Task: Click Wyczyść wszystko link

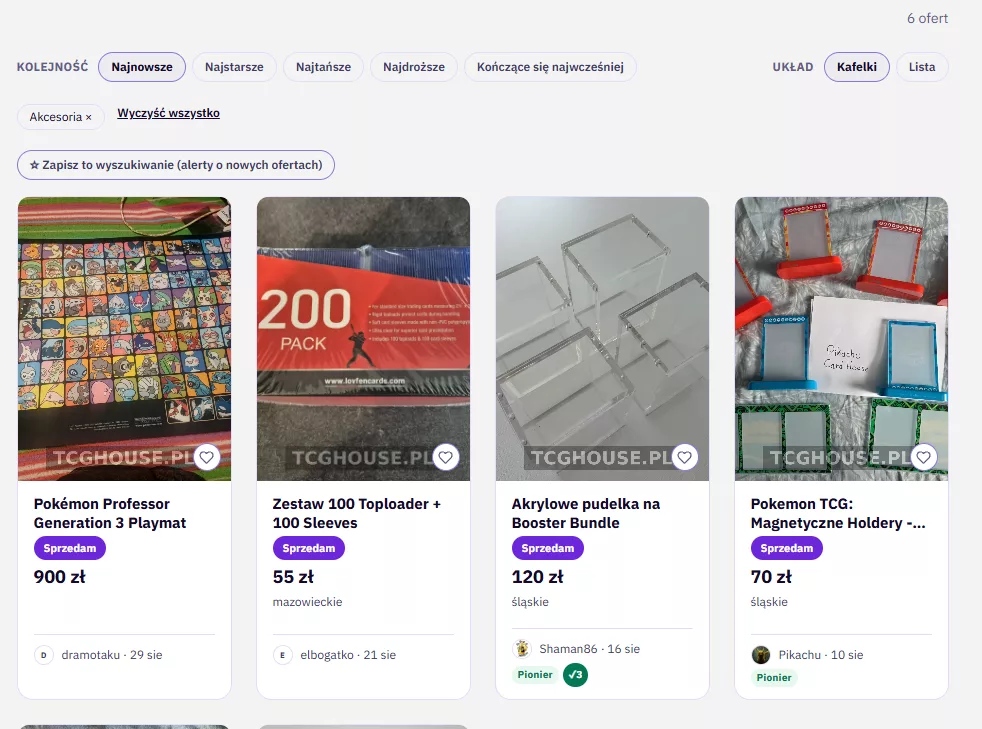Action: click(x=168, y=113)
